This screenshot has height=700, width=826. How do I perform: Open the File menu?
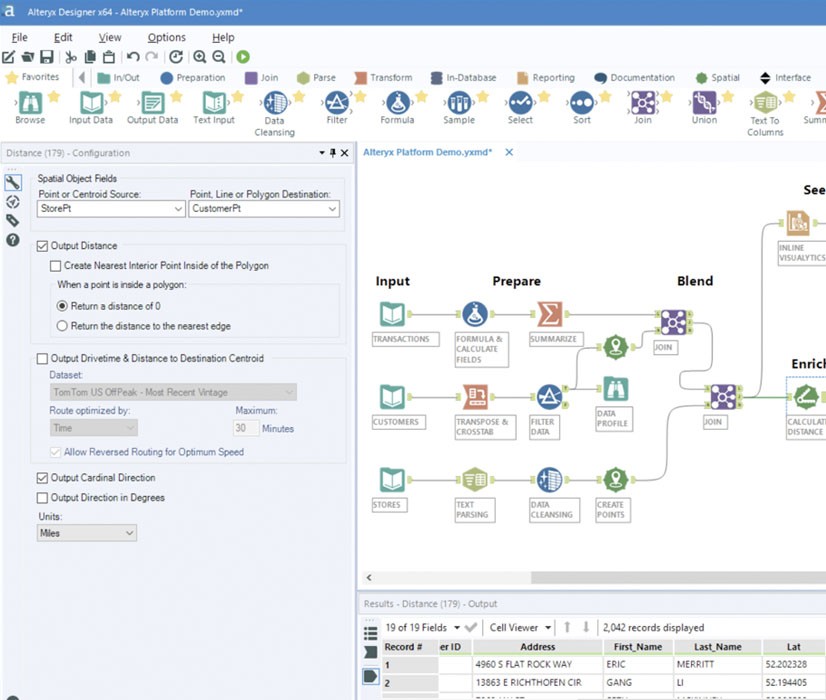click(x=19, y=37)
